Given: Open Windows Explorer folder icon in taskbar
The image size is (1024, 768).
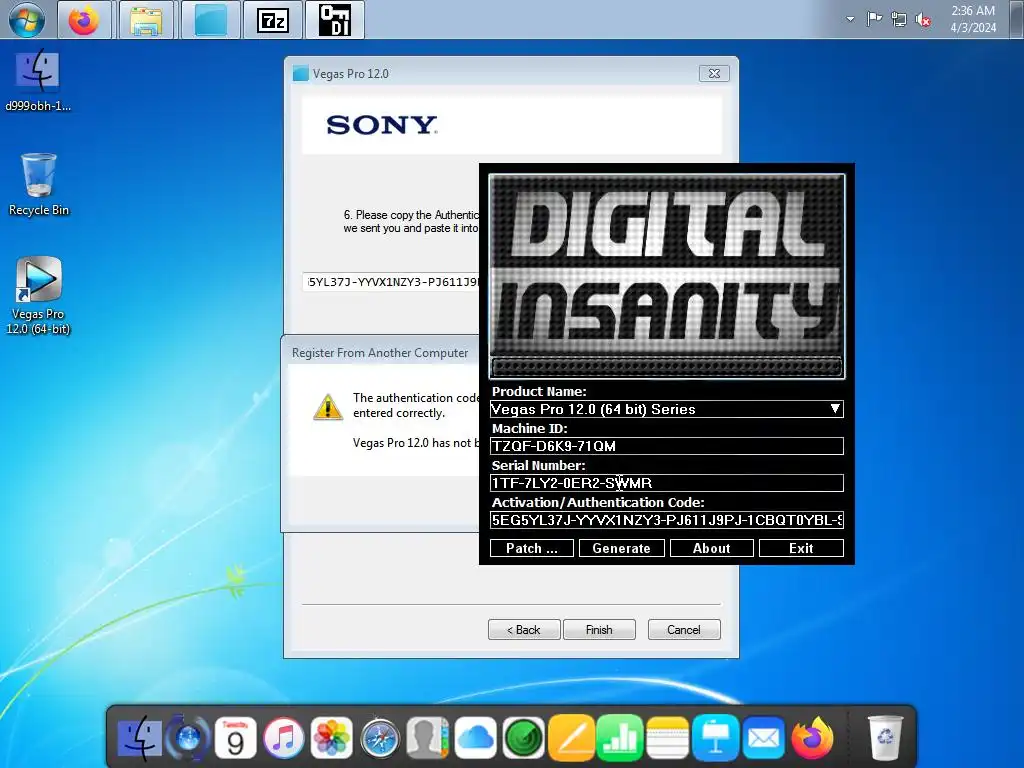Looking at the screenshot, I should (146, 20).
